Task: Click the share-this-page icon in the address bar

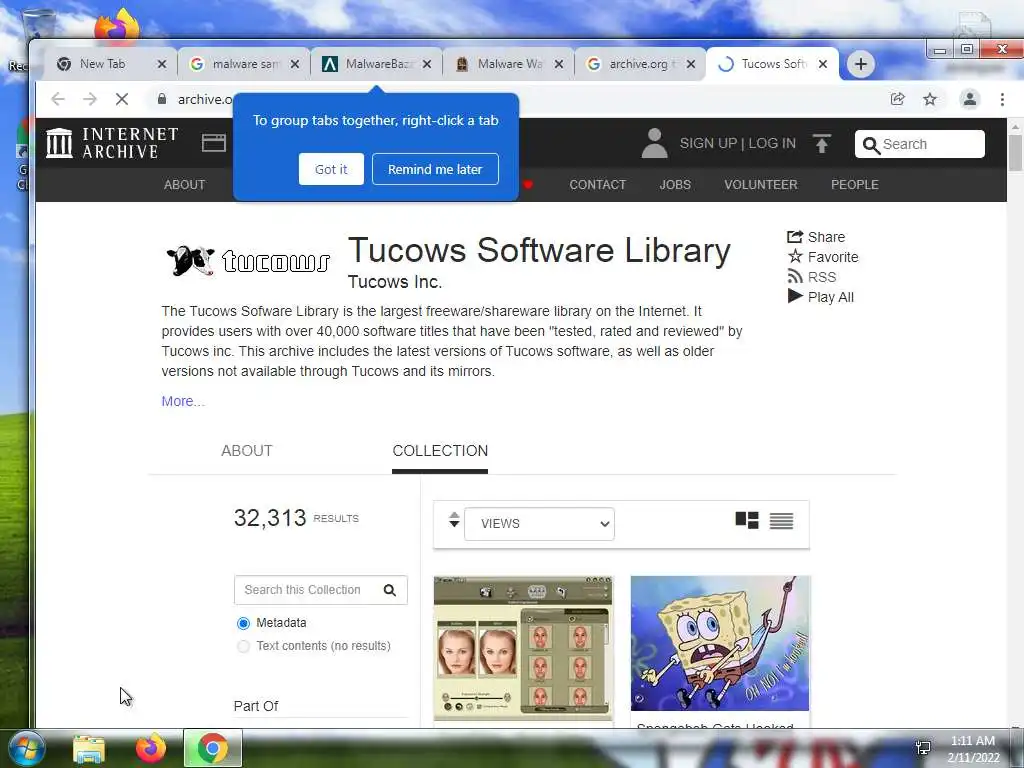Action: click(x=897, y=99)
